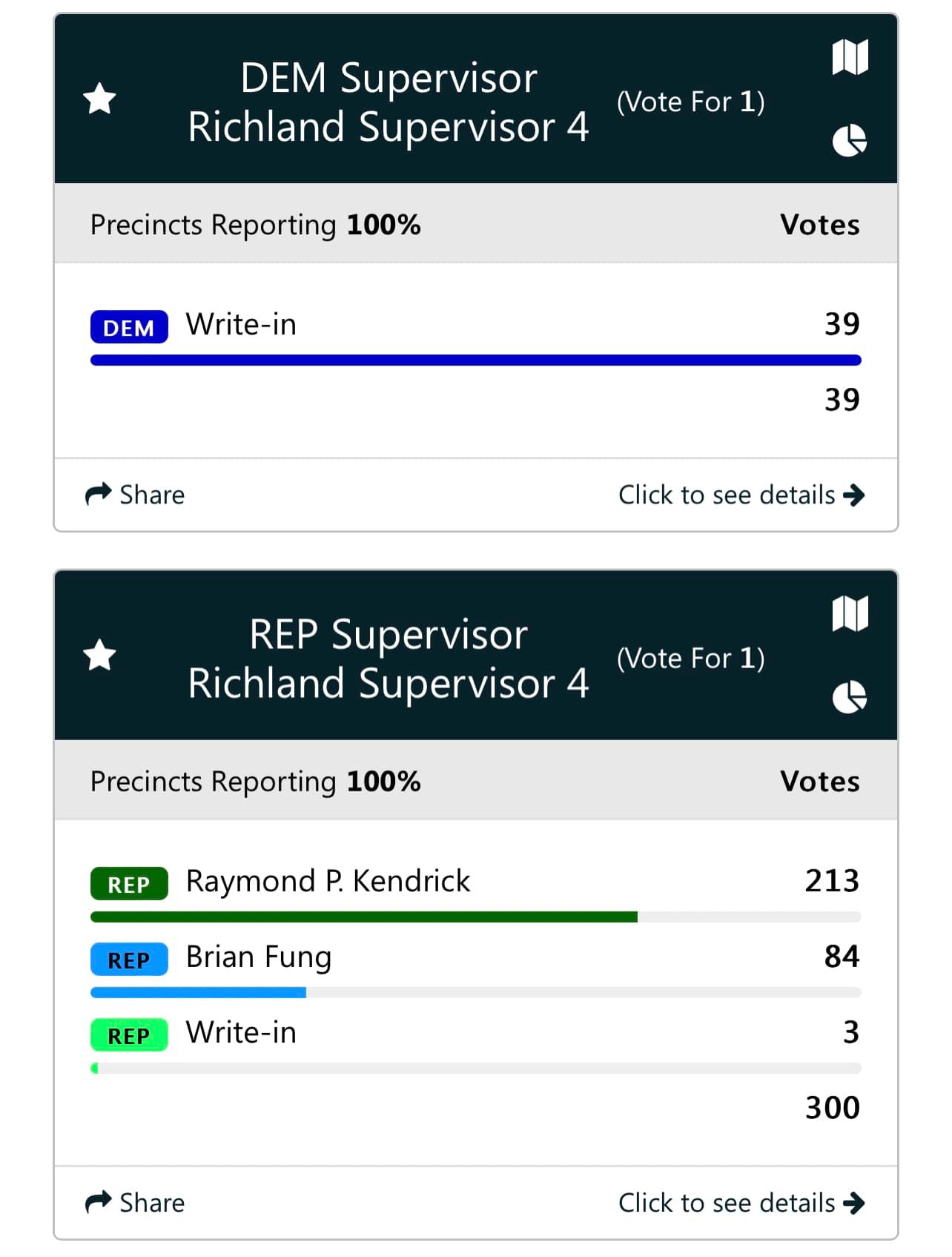Click the REP Supervisor Richland Supervisor 4 title

[x=389, y=658]
